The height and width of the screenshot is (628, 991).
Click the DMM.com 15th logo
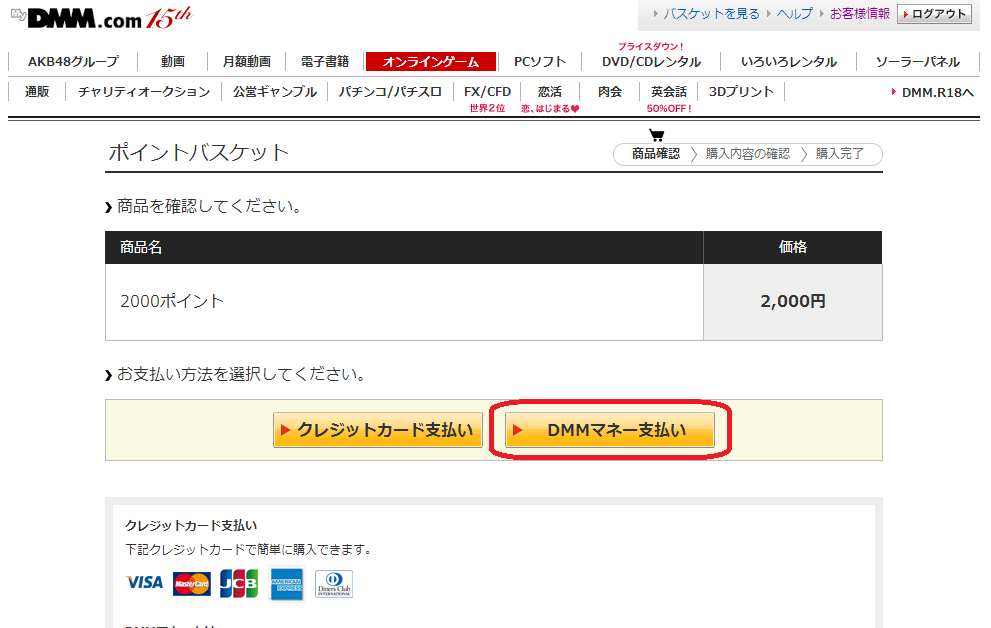(x=101, y=18)
